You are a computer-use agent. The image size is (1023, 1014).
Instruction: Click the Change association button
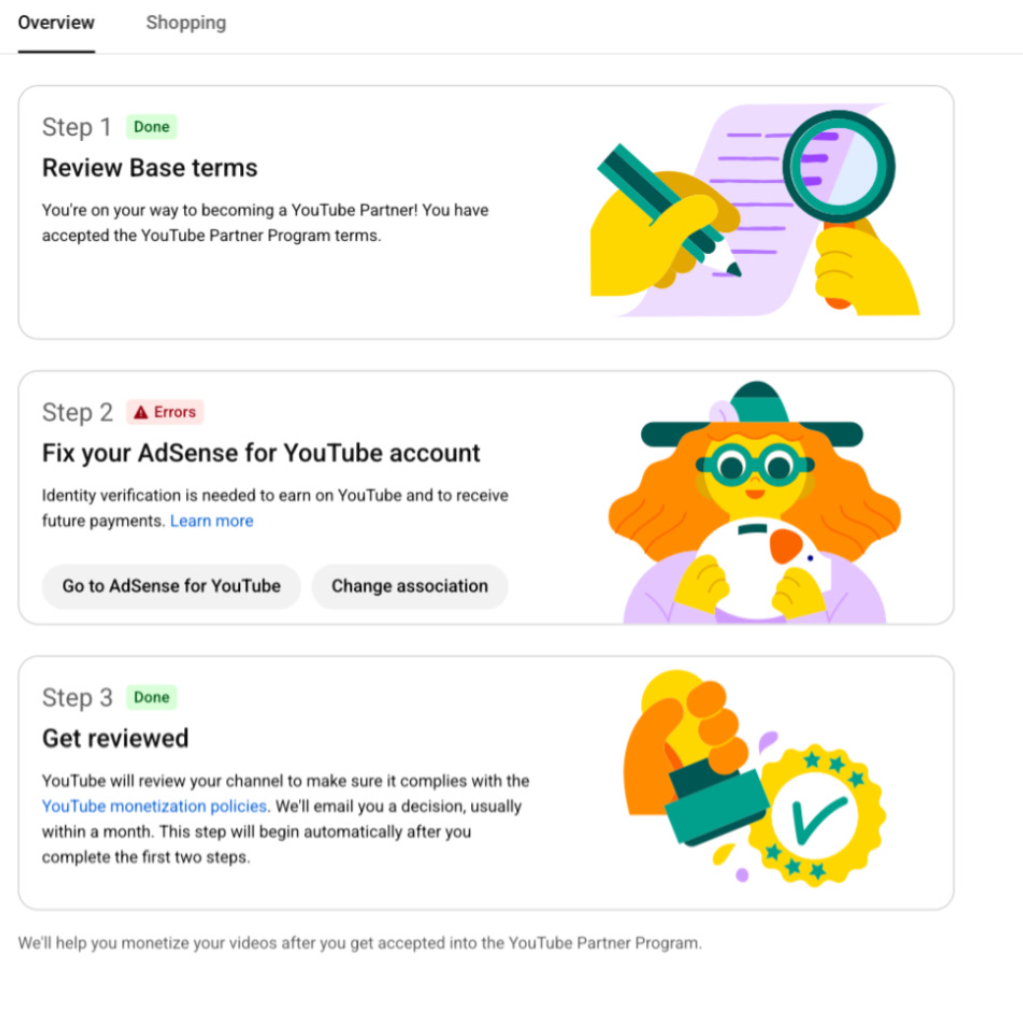(410, 586)
